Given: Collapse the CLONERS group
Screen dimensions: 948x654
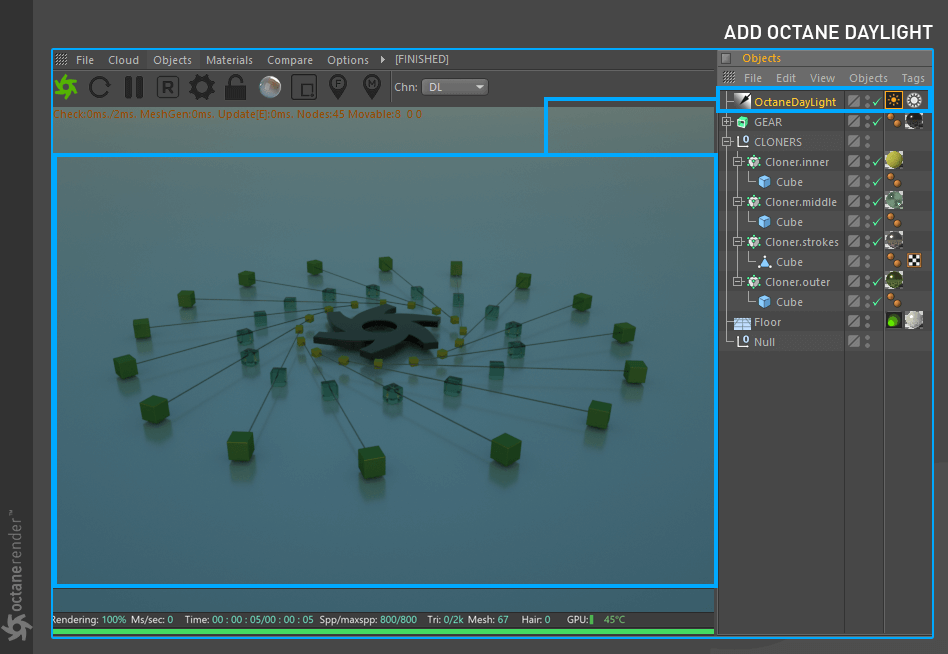Looking at the screenshot, I should point(727,142).
